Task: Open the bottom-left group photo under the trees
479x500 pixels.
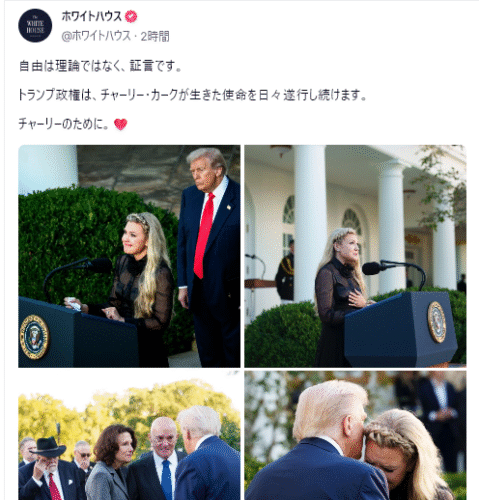Action: (129, 435)
